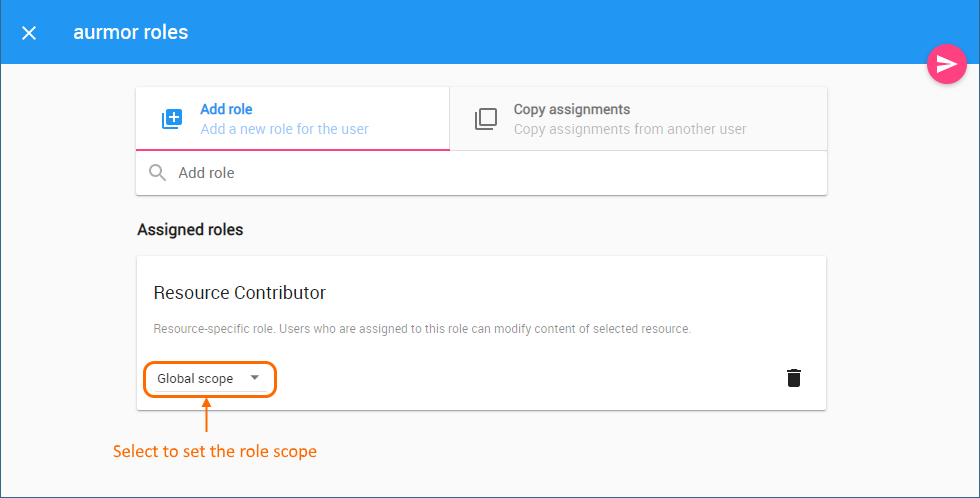Delete the Resource Contributor role via trash icon
This screenshot has height=498, width=980.
click(794, 378)
